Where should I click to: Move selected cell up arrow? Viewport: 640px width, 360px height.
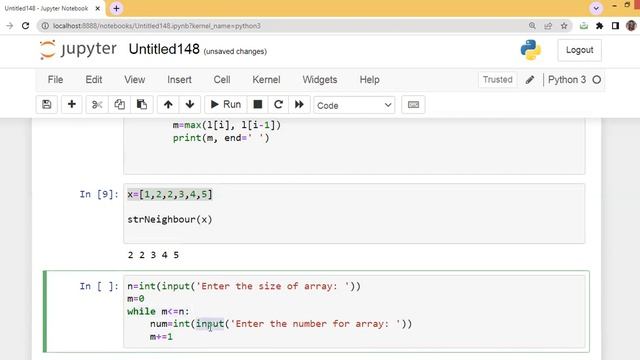[168, 104]
